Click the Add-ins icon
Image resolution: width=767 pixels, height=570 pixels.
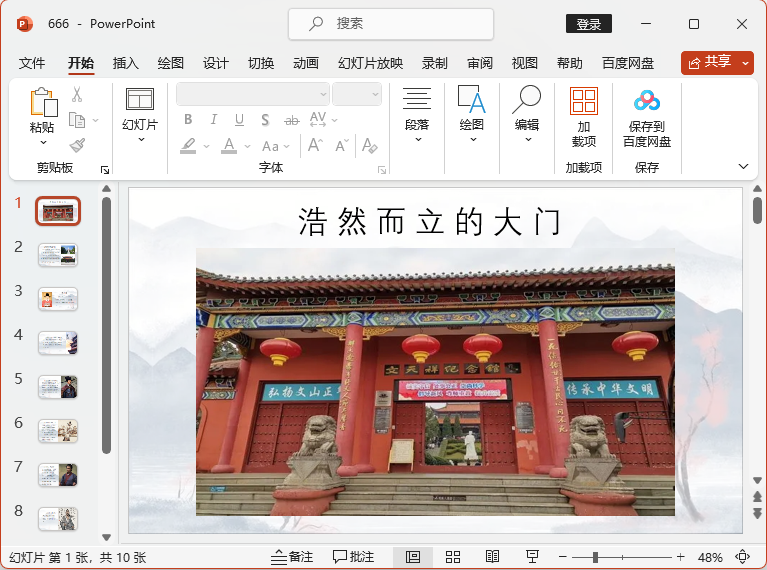click(x=583, y=101)
